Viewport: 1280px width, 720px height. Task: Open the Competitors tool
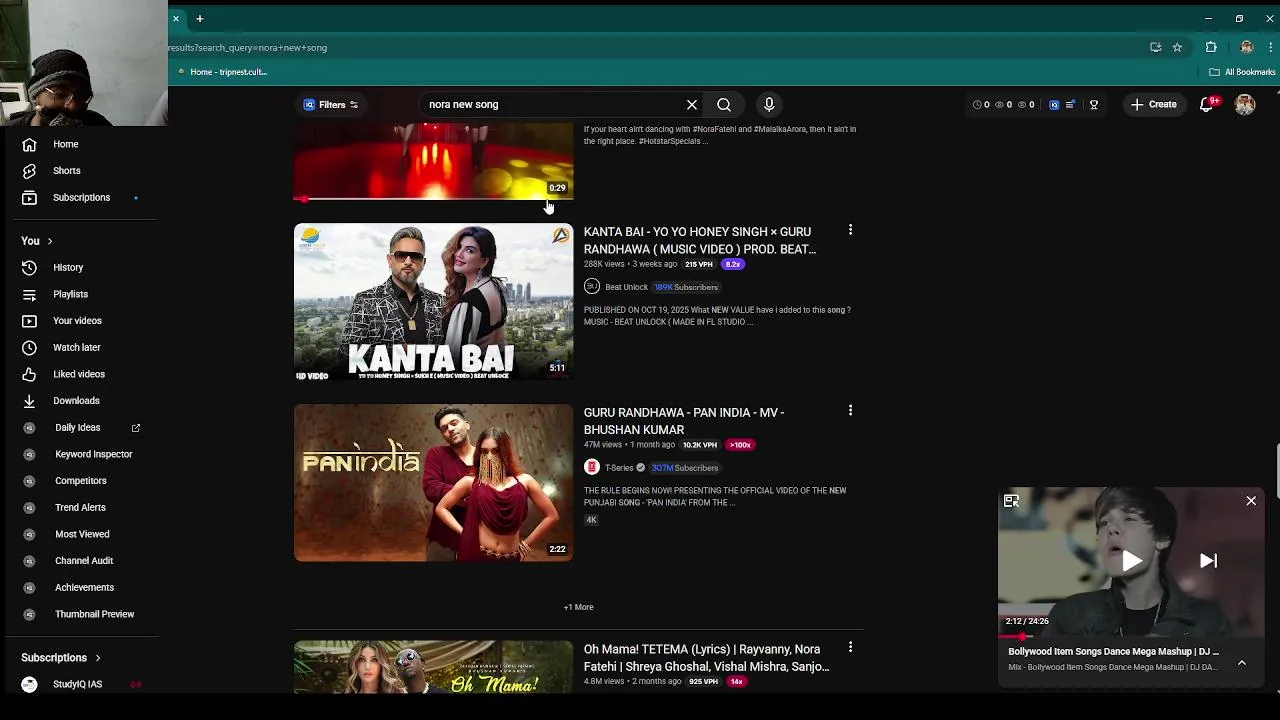80,481
